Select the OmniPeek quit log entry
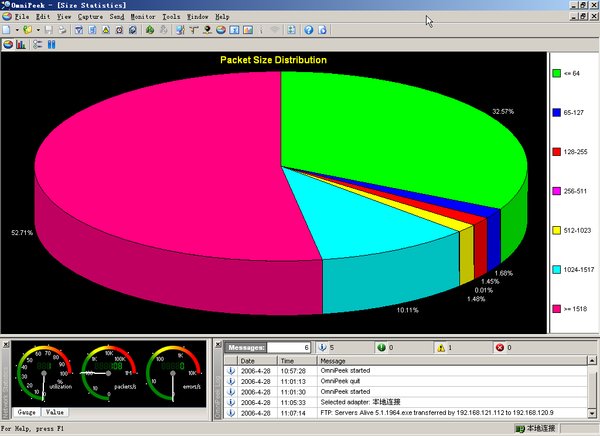The height and width of the screenshot is (436, 600). point(406,381)
